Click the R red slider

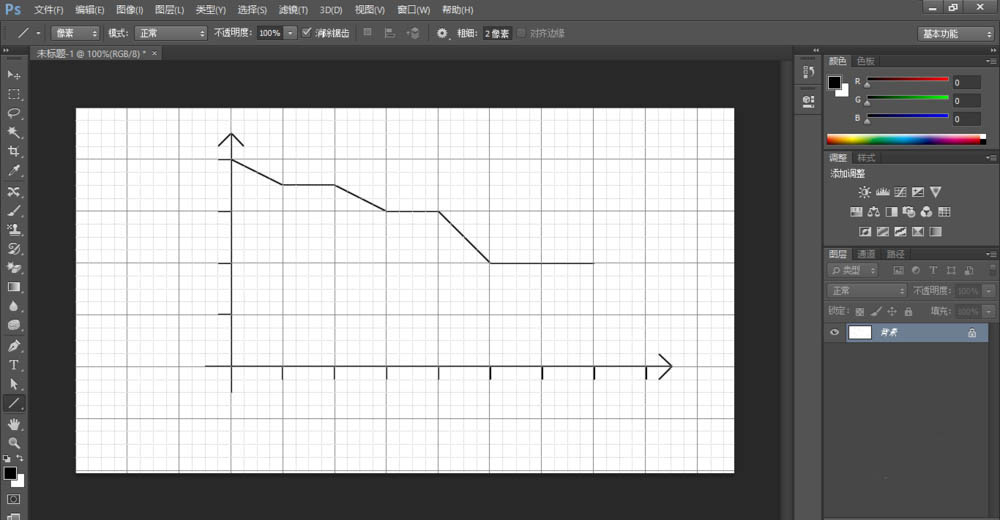coord(907,80)
